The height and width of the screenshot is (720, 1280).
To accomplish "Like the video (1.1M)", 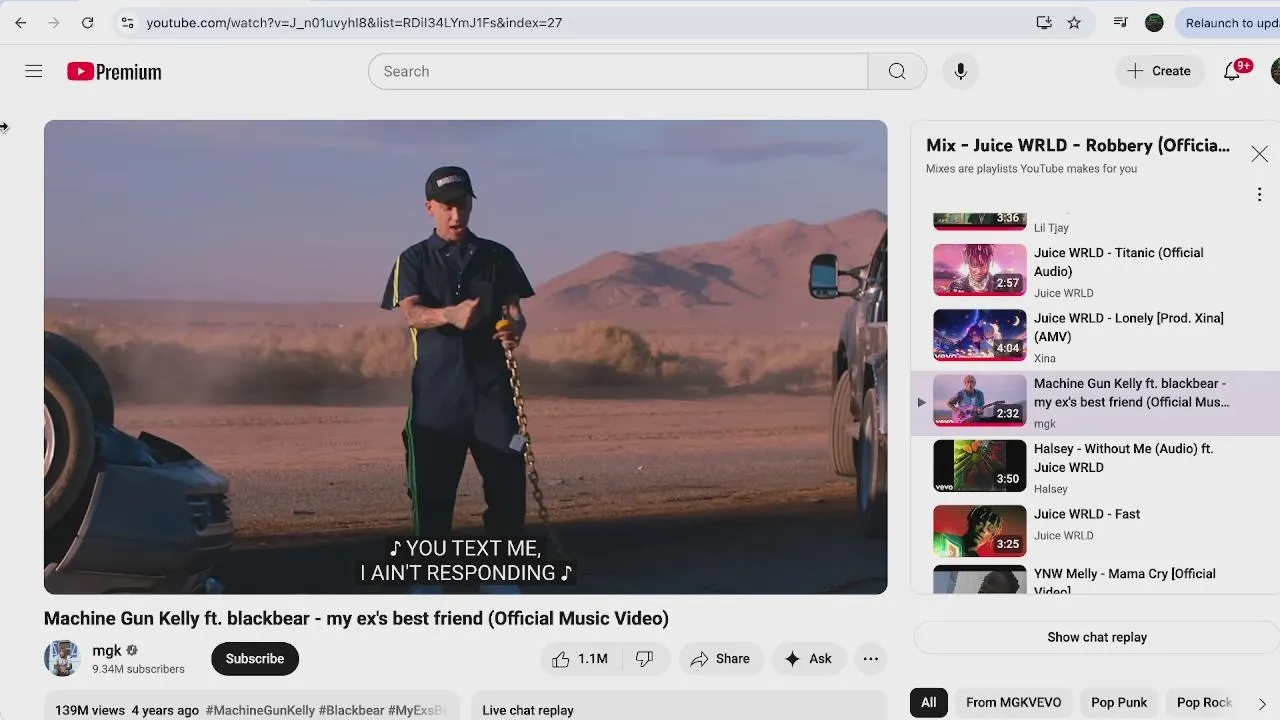I will pos(580,658).
